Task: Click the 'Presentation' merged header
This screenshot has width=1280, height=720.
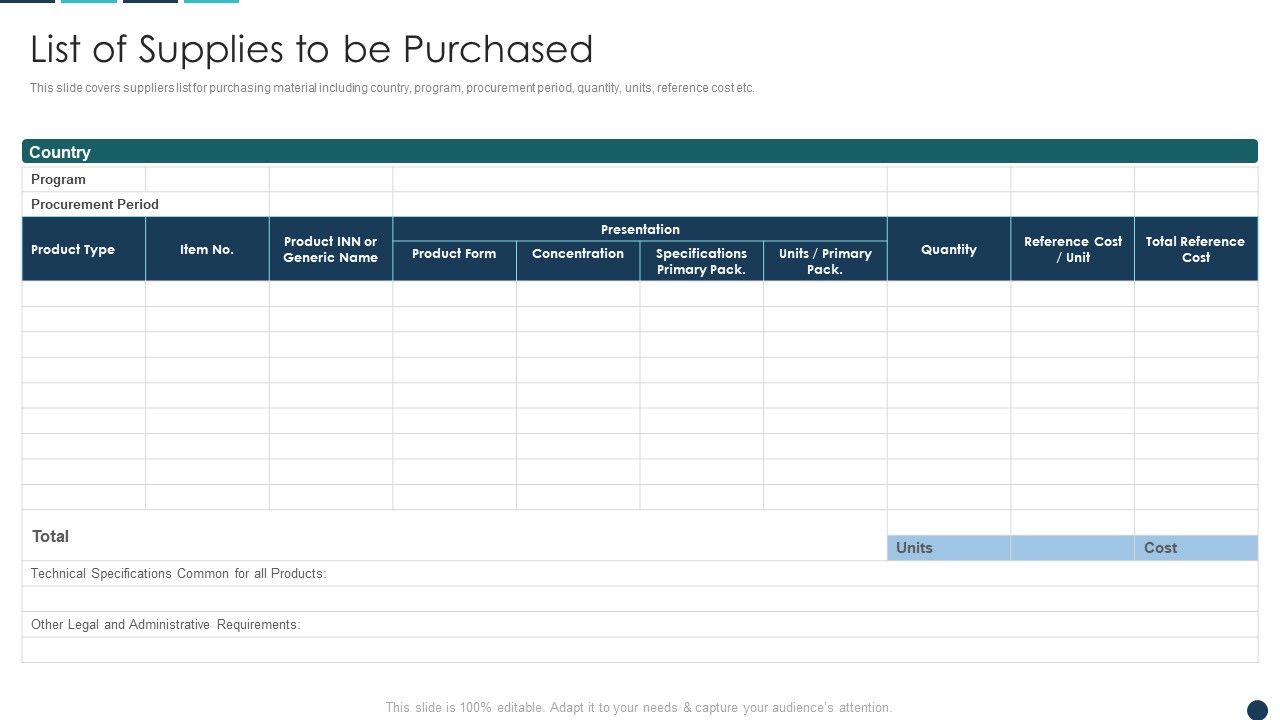Action: click(640, 229)
